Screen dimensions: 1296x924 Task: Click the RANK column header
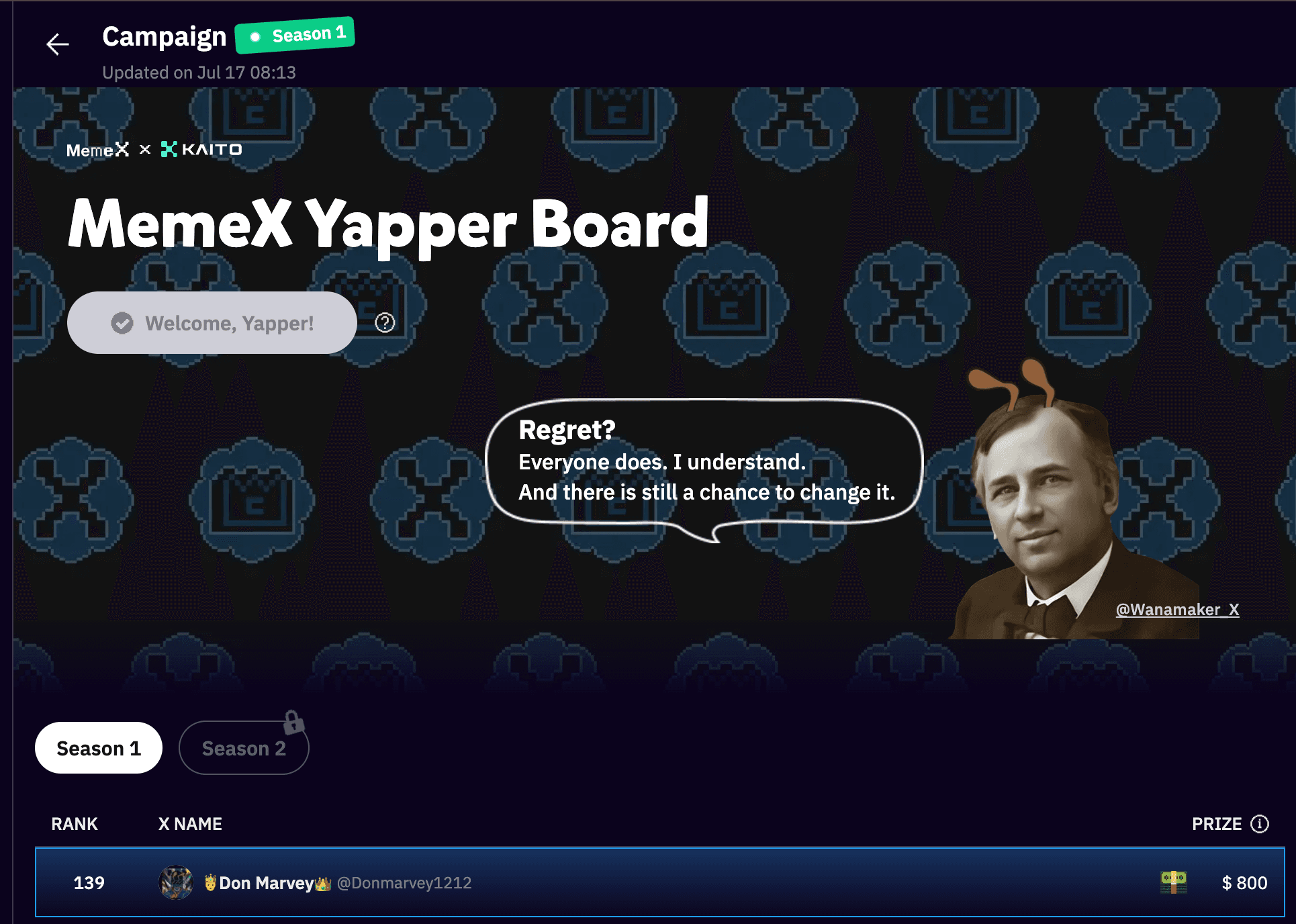click(75, 824)
